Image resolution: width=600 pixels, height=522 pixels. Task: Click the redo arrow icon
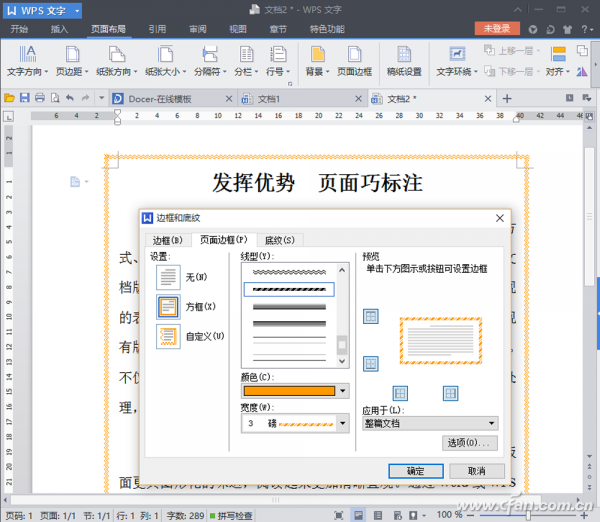click(x=85, y=98)
